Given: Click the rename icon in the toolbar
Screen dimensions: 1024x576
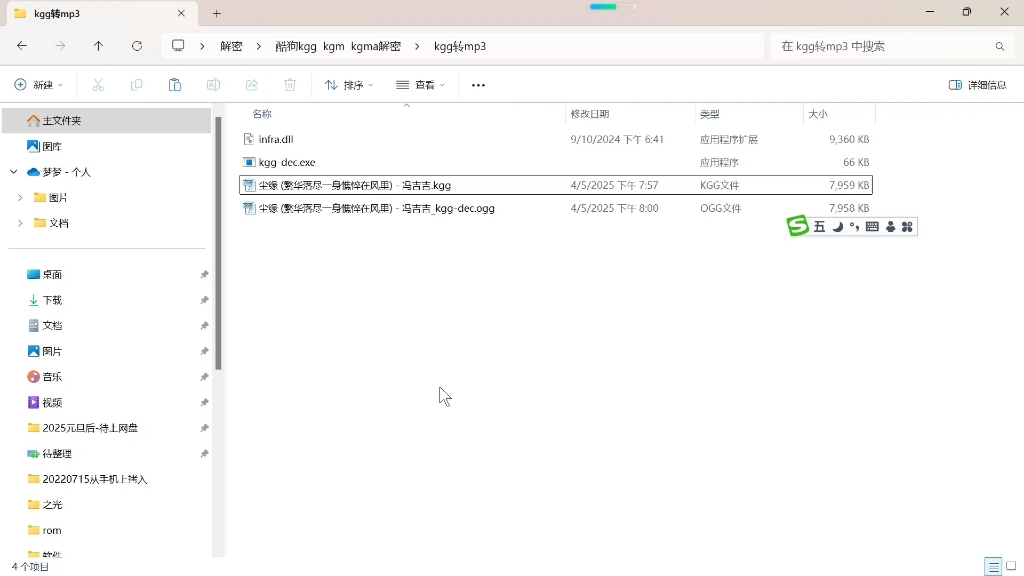Looking at the screenshot, I should [x=213, y=85].
